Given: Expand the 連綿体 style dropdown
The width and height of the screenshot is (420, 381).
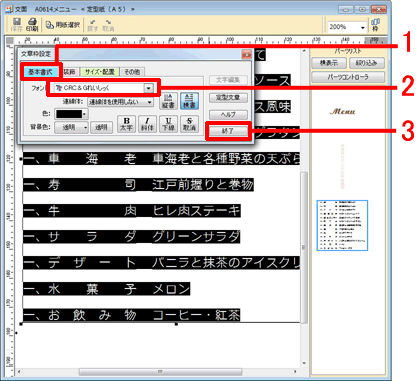Looking at the screenshot, I should pyautogui.click(x=149, y=102).
